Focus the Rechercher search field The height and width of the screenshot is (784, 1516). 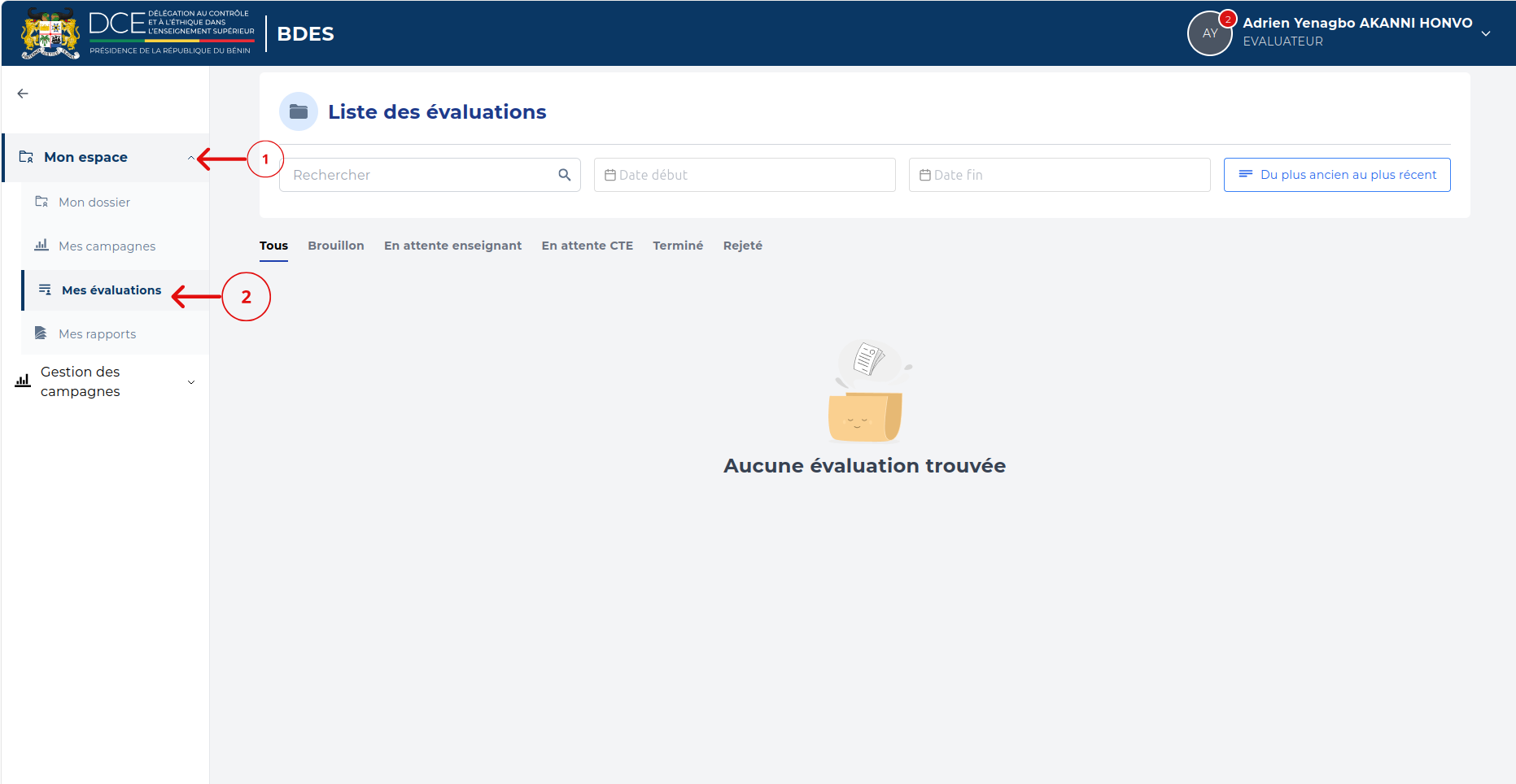430,175
